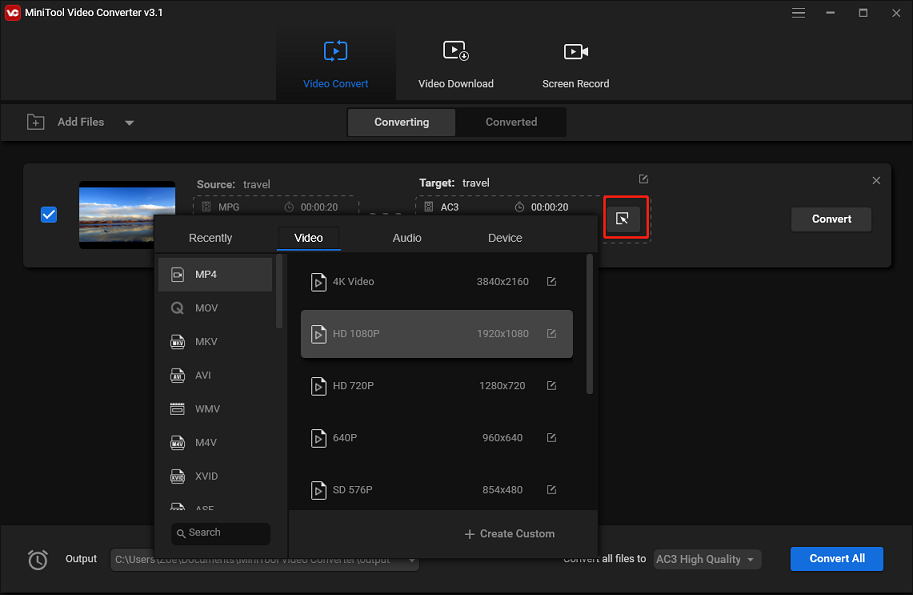Image resolution: width=913 pixels, height=595 pixels.
Task: Edit settings of 640P preset
Action: click(551, 438)
